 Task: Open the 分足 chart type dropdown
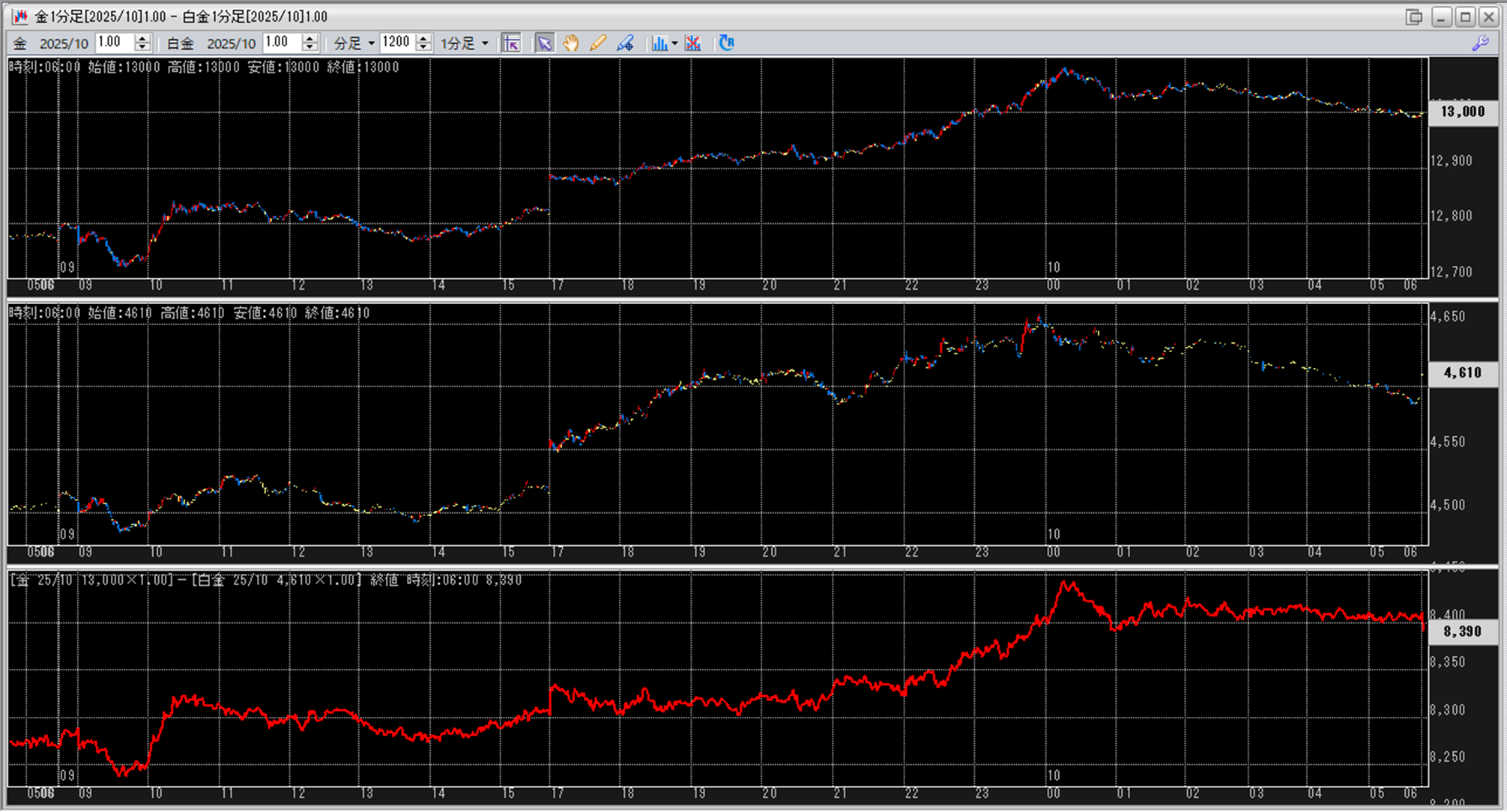point(371,43)
